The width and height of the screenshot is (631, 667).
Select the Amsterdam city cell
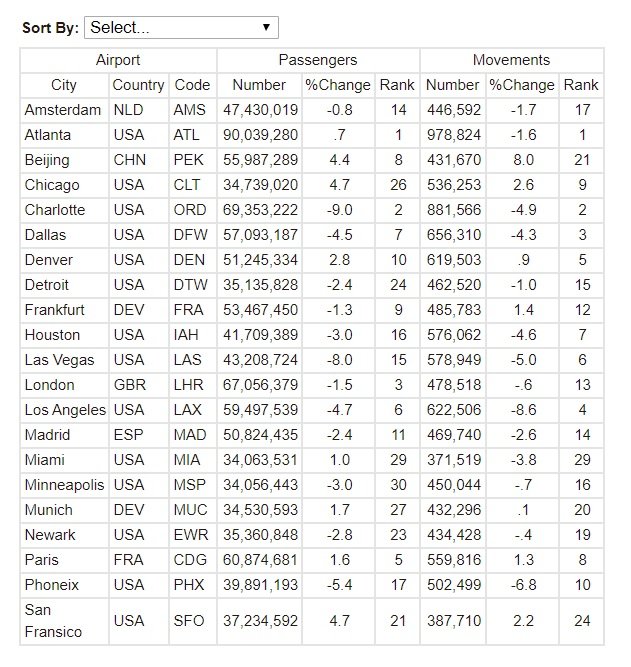[x=63, y=110]
